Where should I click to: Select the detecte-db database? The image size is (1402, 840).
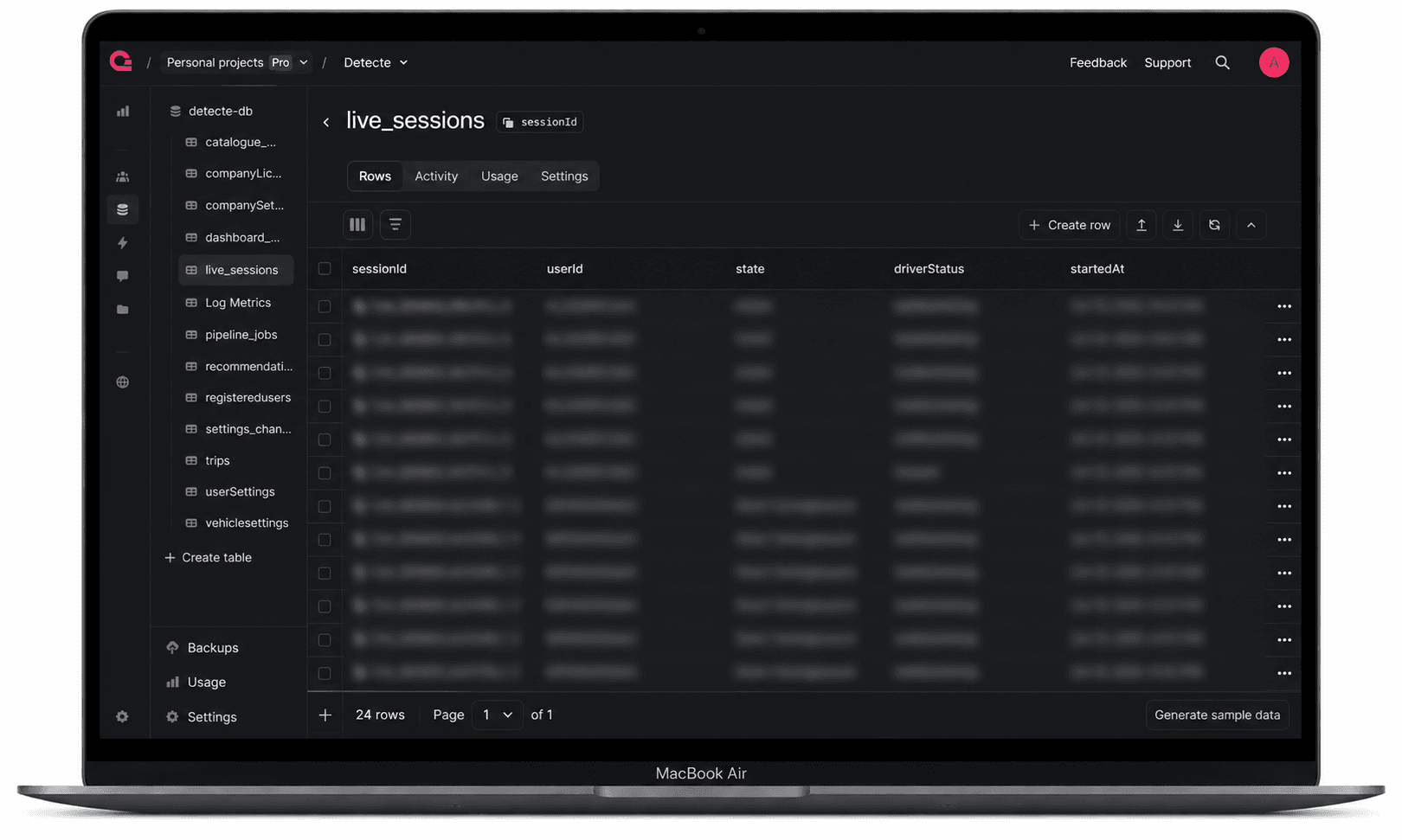[x=212, y=111]
